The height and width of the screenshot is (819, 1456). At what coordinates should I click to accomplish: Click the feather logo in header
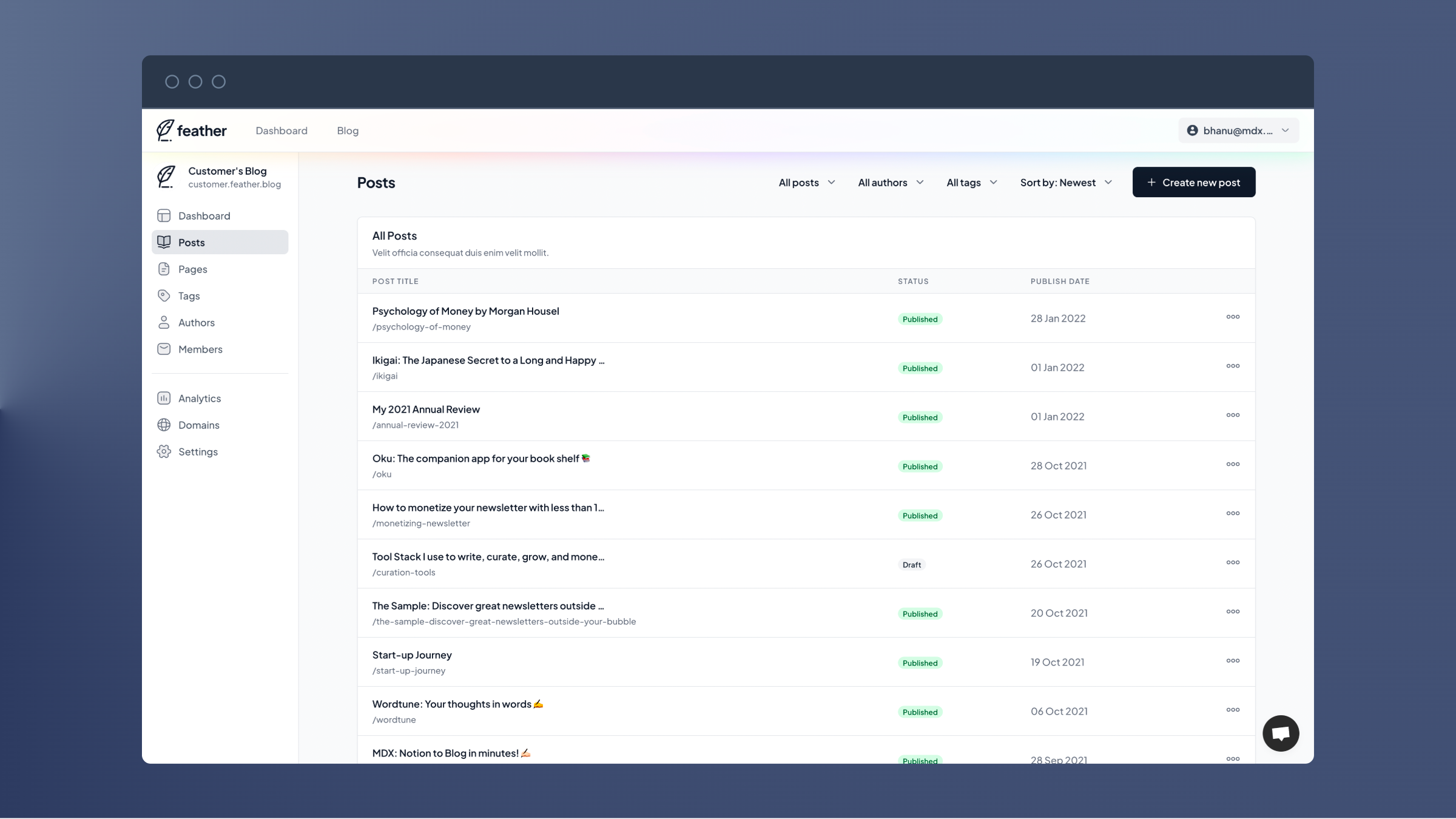(192, 130)
